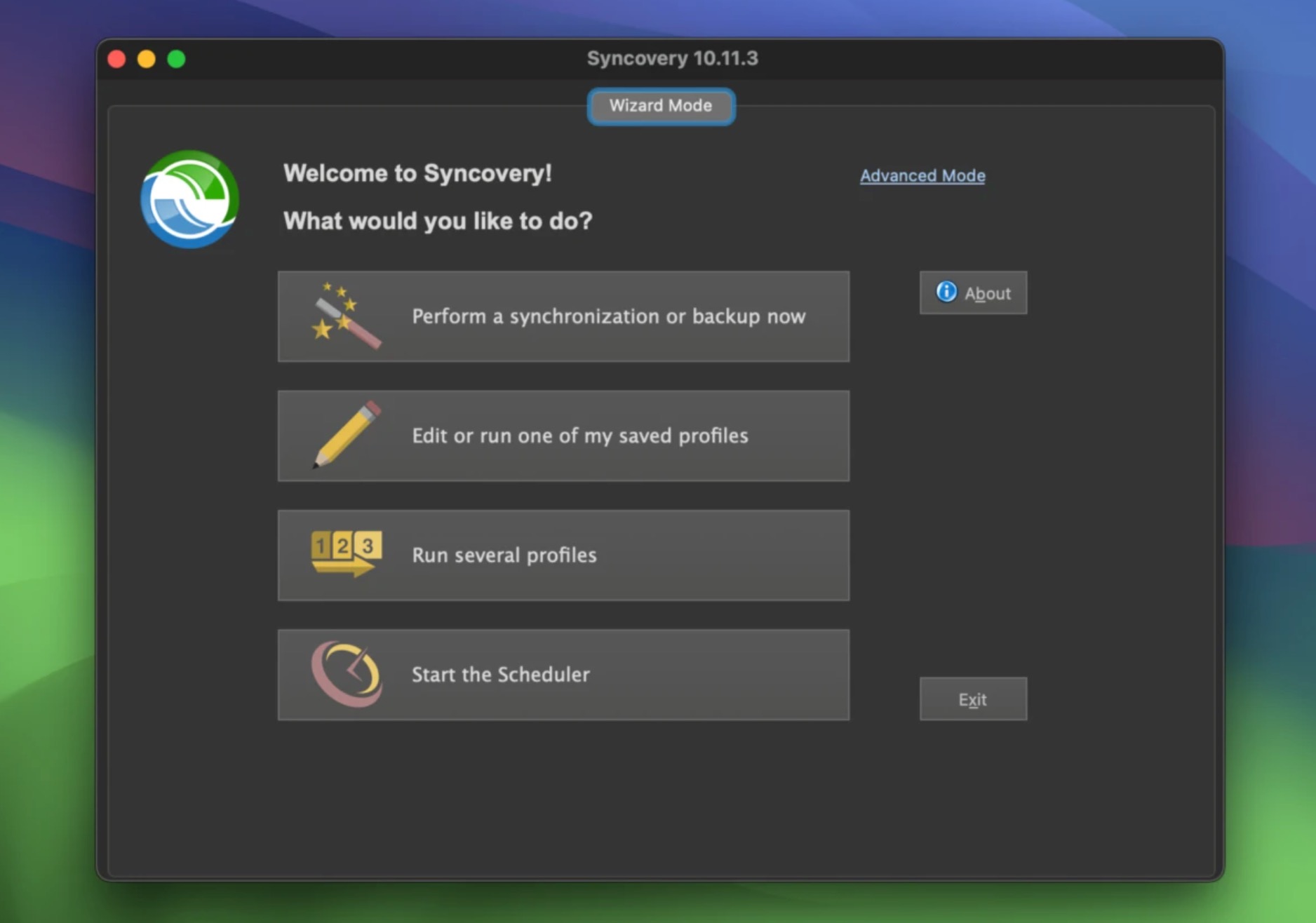Click the Syncovery 10.11.3 window title
The height and width of the screenshot is (923, 1316).
tap(673, 58)
